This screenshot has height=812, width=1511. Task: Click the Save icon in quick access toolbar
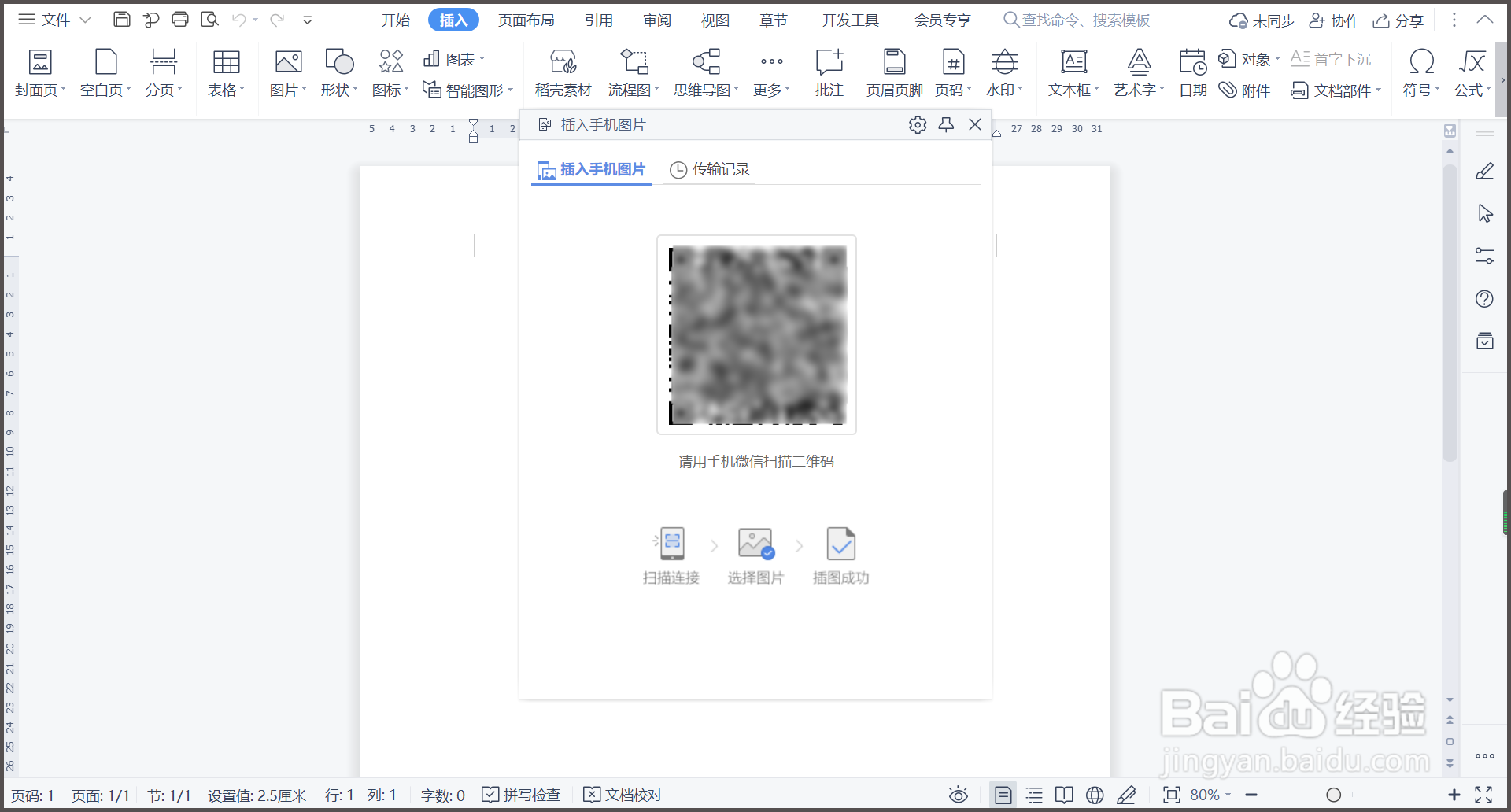[x=122, y=20]
